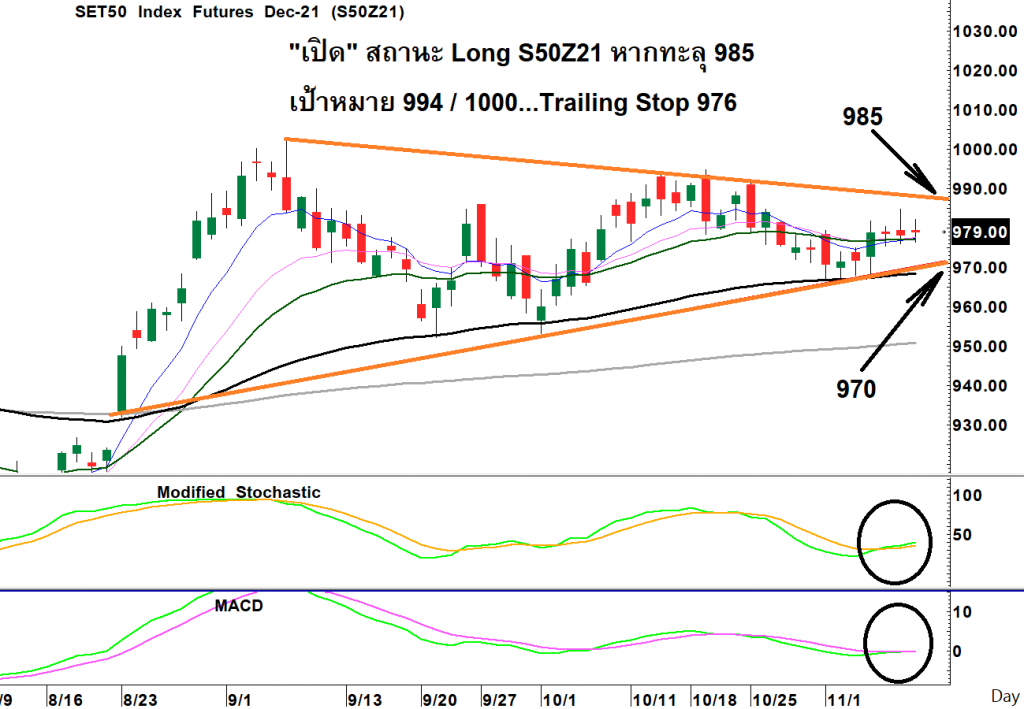Image resolution: width=1024 pixels, height=709 pixels.
Task: Click the chart title SET50 Index Futures Dec-21 (S50Z21)
Action: 240,12
